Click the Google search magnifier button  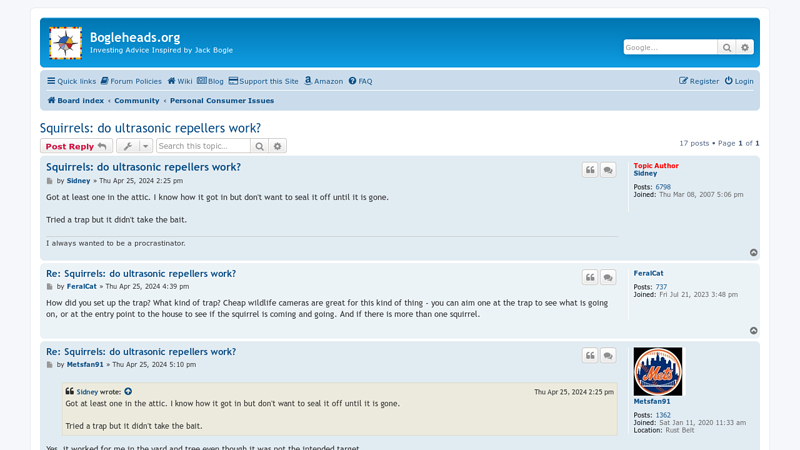pos(727,47)
